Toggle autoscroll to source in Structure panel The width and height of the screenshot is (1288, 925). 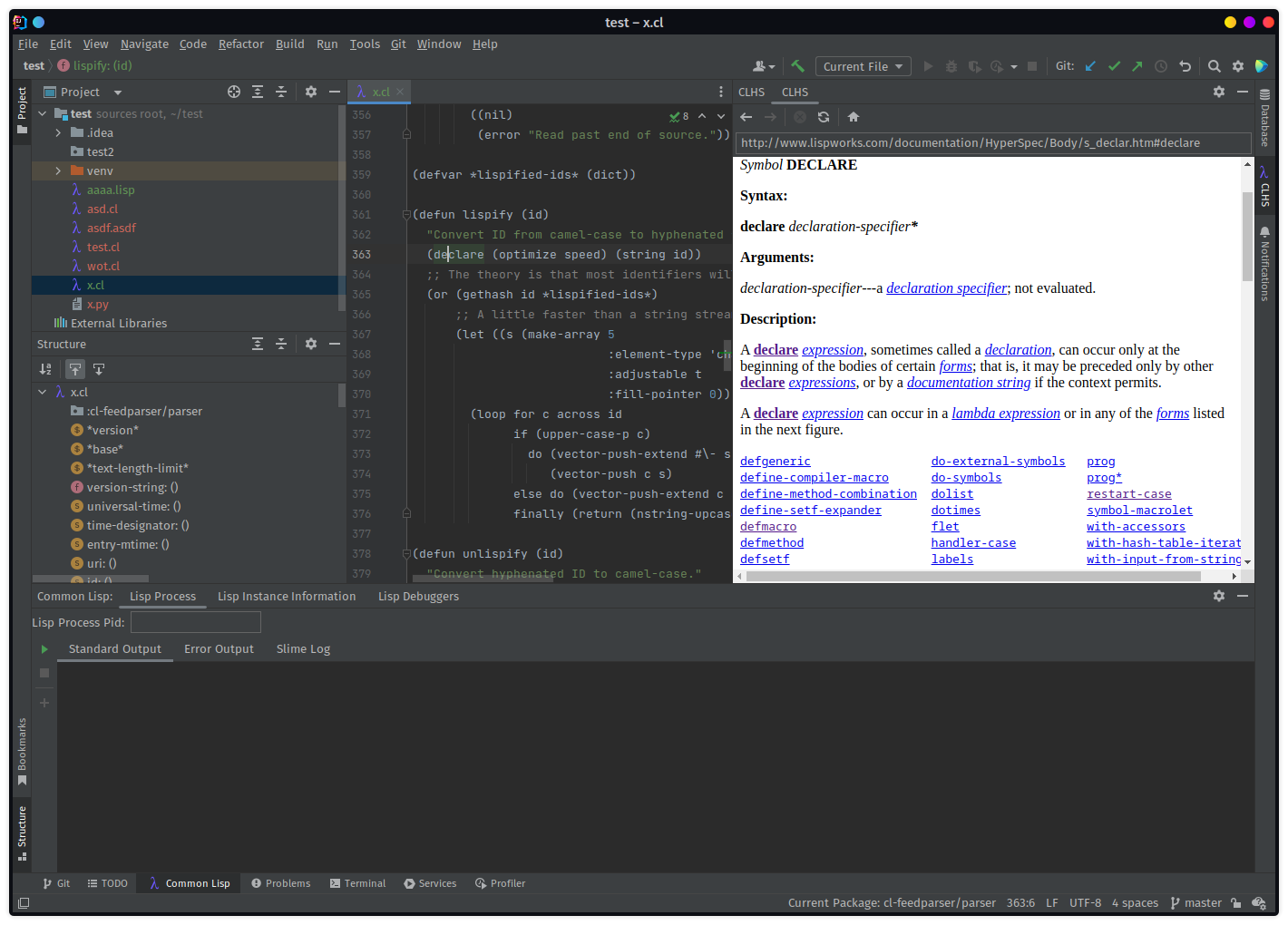tap(75, 369)
